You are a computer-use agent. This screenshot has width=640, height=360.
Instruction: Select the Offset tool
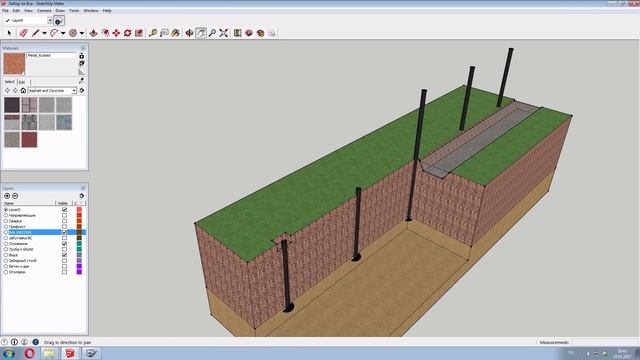click(105, 33)
